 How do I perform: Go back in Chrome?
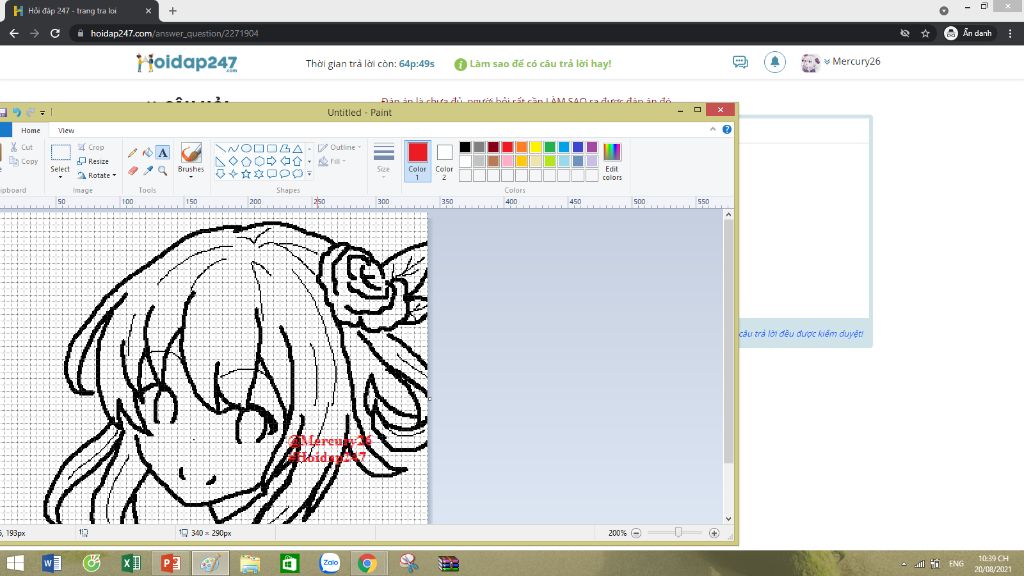14,33
